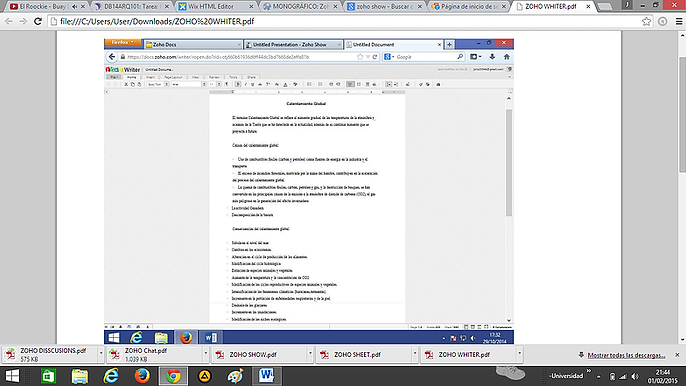Viewport: 686px width, 386px height.
Task: Expand the Universidad toolbar chevron
Action: pyautogui.click(x=588, y=371)
